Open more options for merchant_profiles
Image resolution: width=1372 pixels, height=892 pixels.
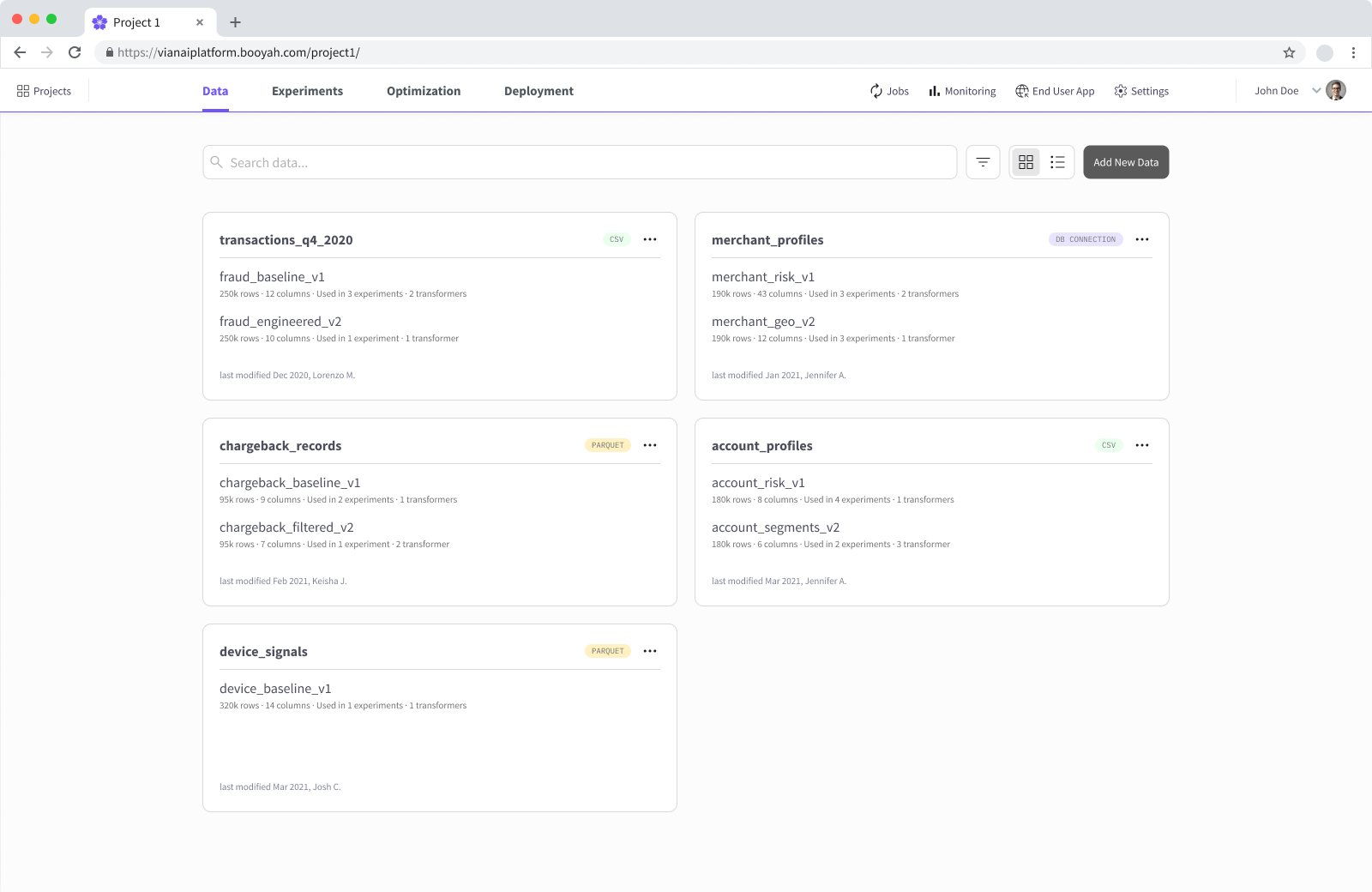pyautogui.click(x=1142, y=239)
